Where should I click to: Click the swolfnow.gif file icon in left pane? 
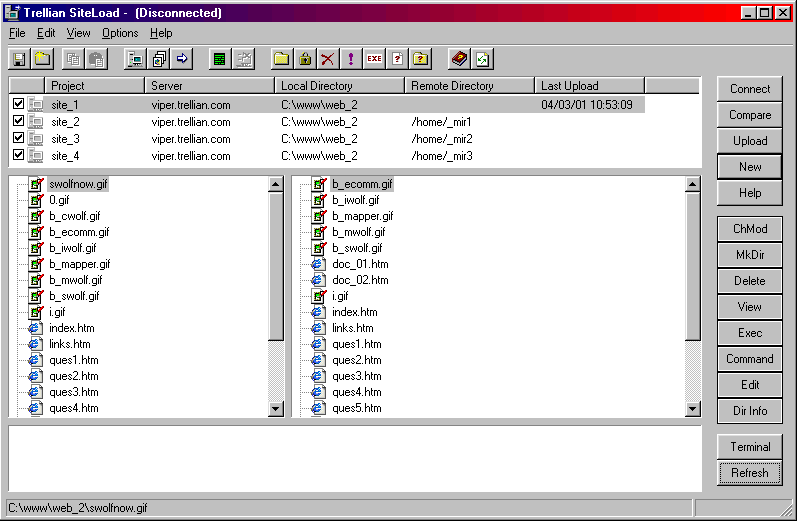click(36, 184)
